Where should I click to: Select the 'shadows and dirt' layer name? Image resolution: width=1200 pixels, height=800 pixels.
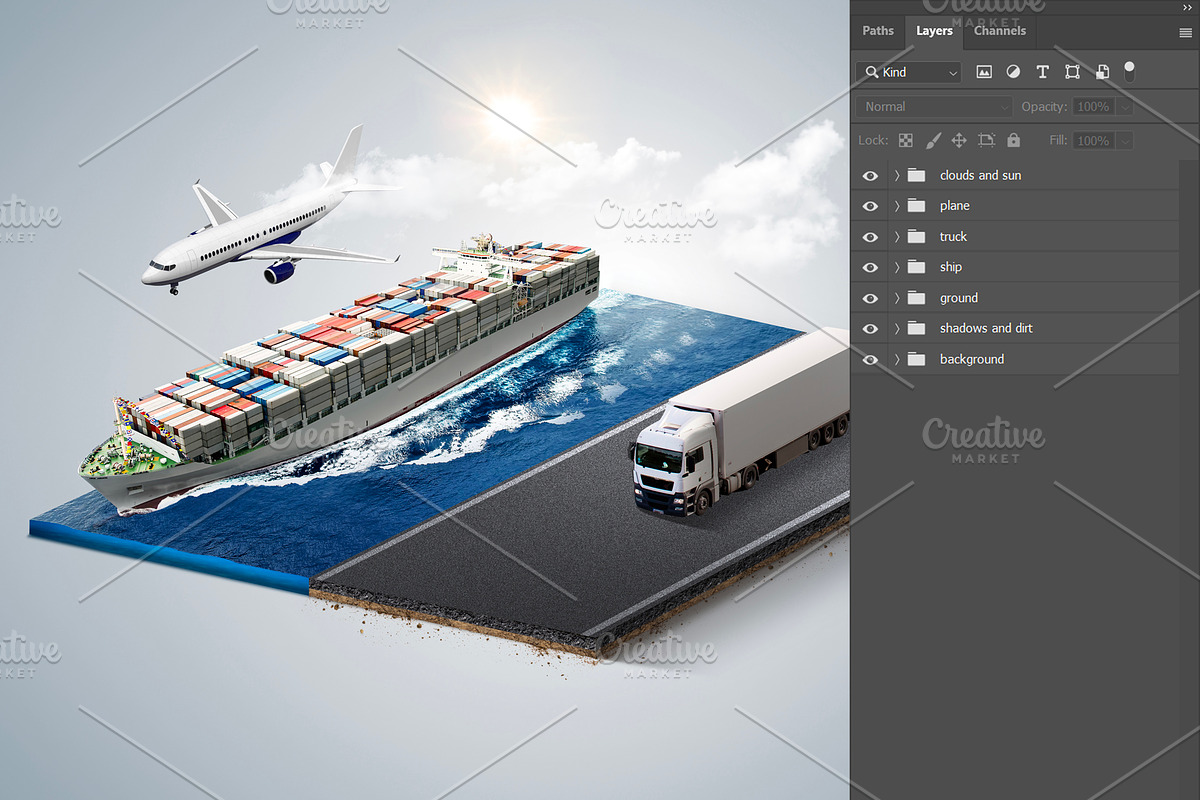click(x=986, y=328)
